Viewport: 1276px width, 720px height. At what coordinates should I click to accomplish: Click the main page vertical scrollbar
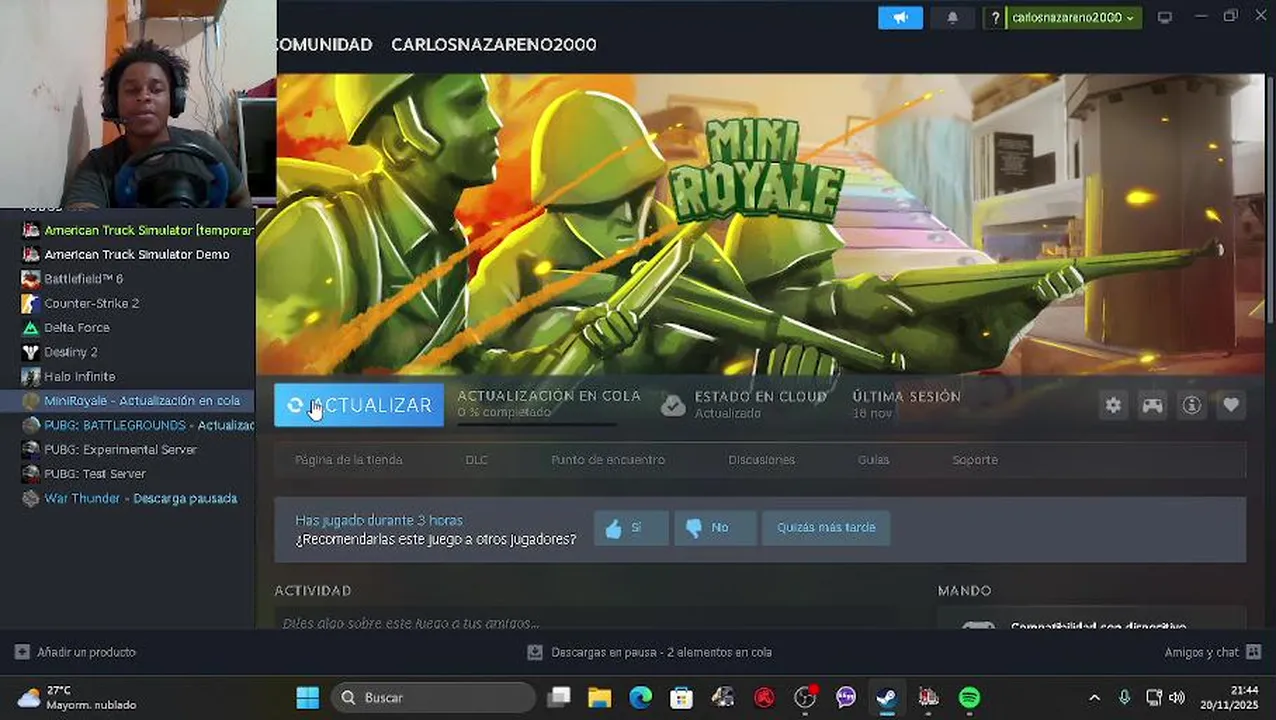point(1270,200)
